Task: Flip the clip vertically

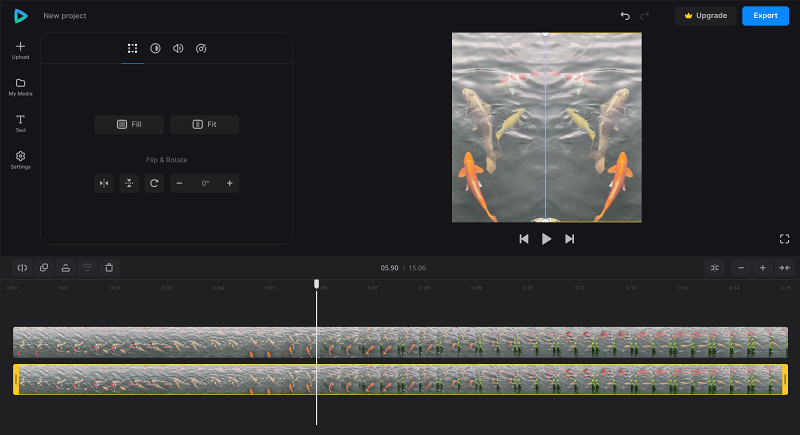Action: pyautogui.click(x=129, y=183)
